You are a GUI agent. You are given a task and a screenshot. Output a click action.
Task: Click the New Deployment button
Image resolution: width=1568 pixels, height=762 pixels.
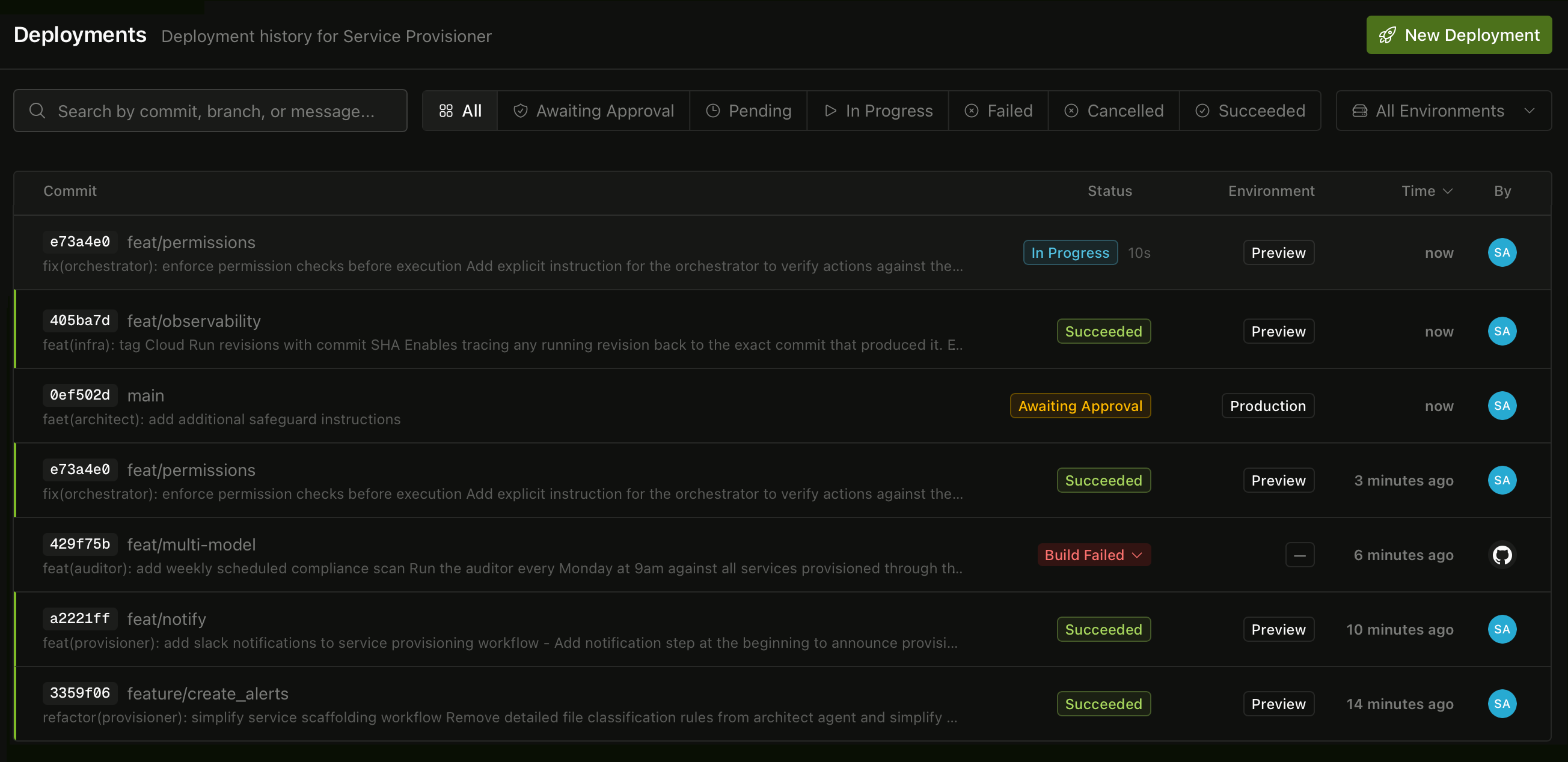coord(1459,35)
